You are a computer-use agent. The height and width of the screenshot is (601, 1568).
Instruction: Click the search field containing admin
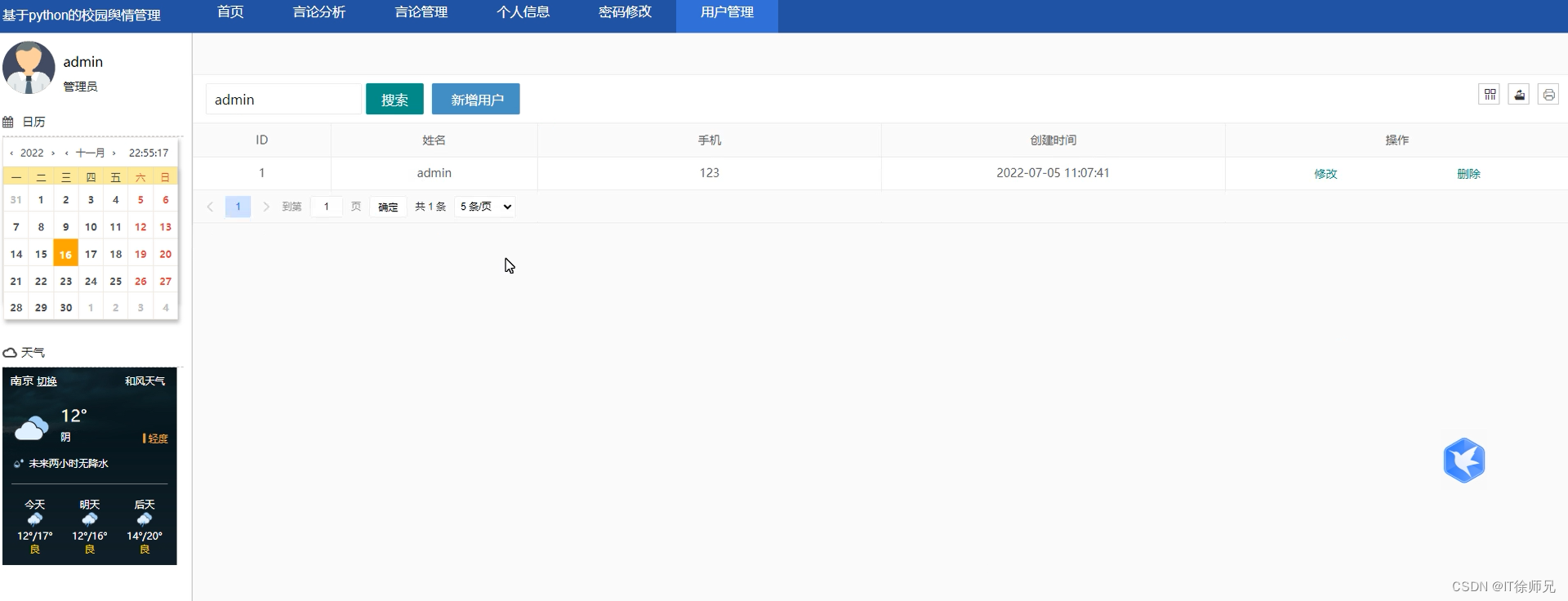(283, 99)
